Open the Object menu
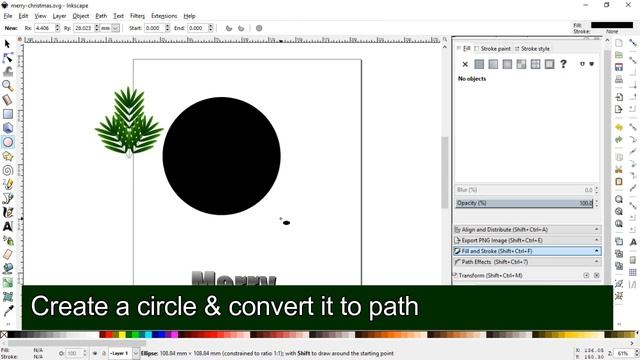Image resolution: width=640 pixels, height=360 pixels. [80, 16]
